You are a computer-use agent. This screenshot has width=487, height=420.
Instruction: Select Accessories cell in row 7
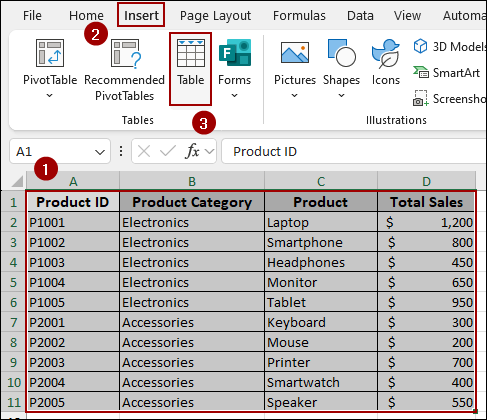(192, 322)
